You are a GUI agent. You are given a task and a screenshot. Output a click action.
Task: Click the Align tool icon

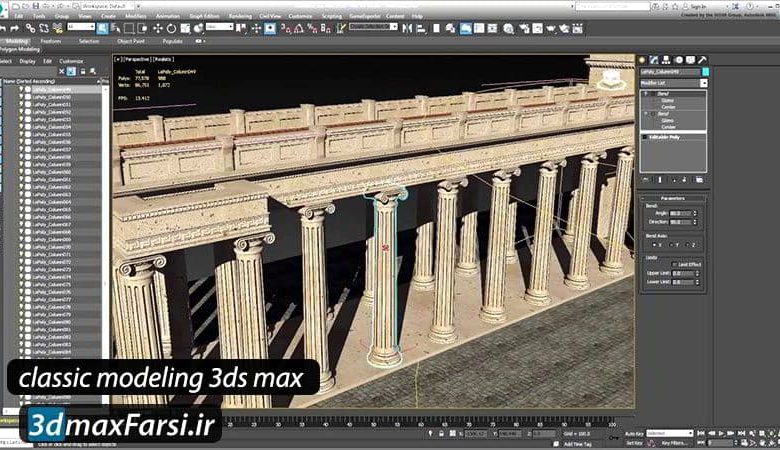(420, 28)
